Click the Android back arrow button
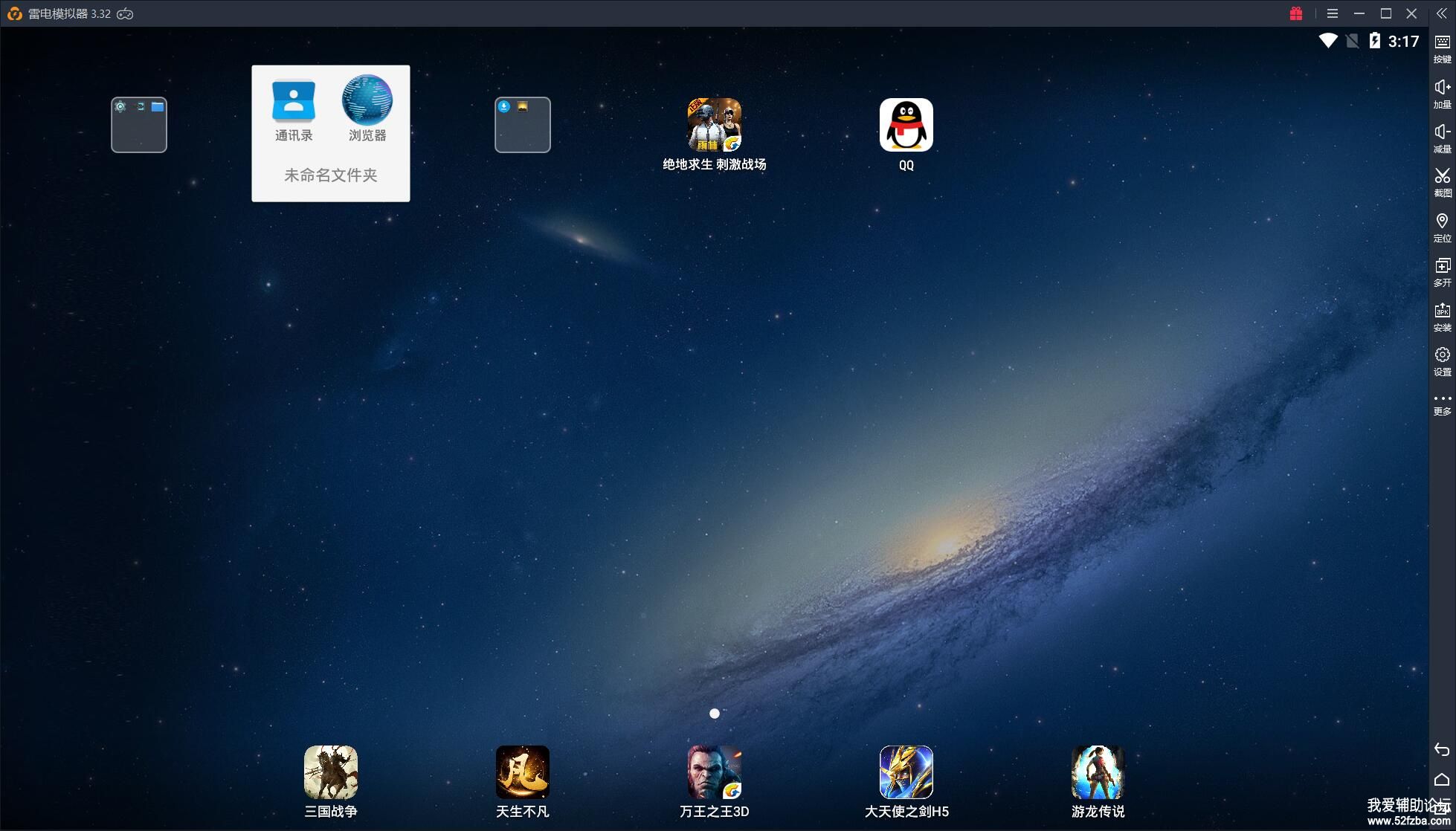This screenshot has width=1456, height=831. click(x=1442, y=749)
